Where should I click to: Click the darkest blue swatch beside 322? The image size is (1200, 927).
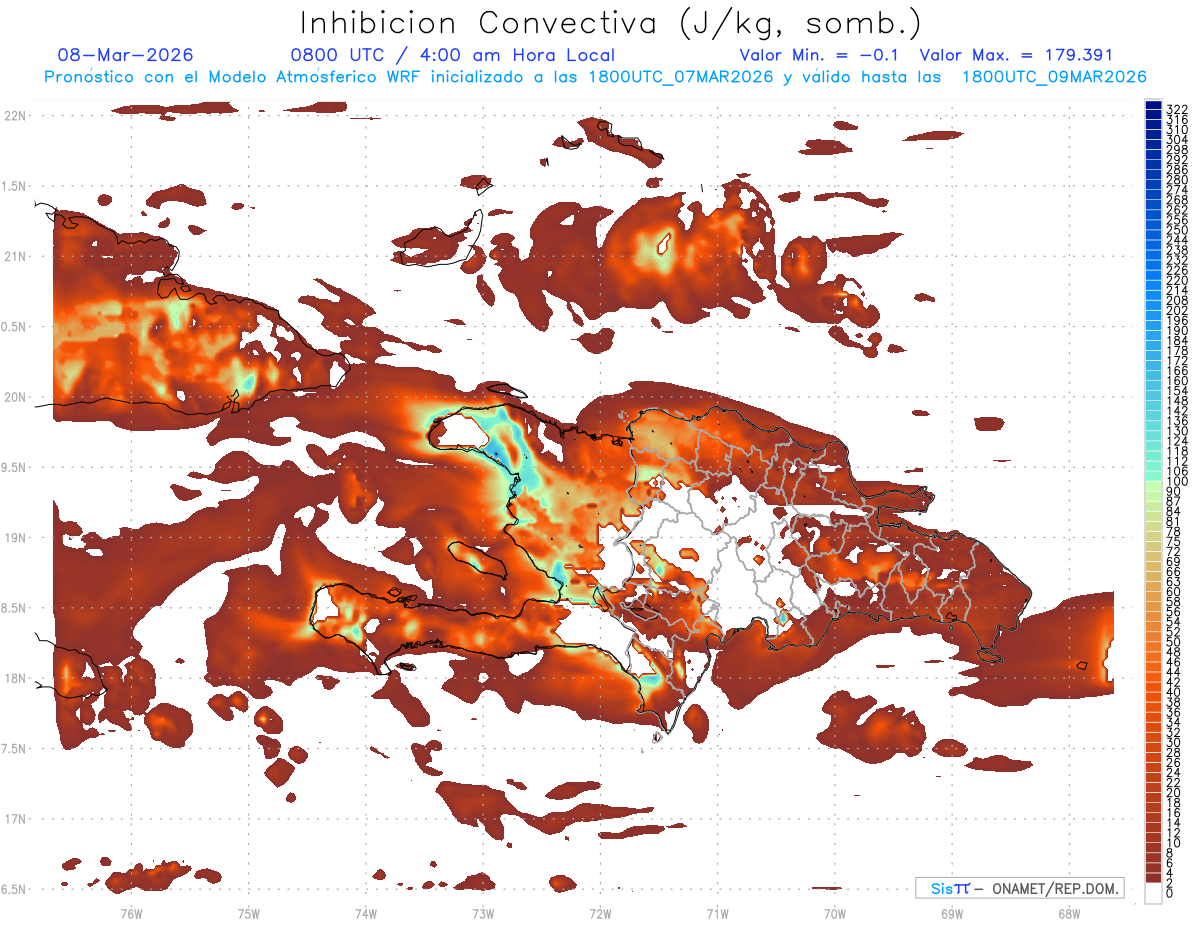pyautogui.click(x=1153, y=106)
